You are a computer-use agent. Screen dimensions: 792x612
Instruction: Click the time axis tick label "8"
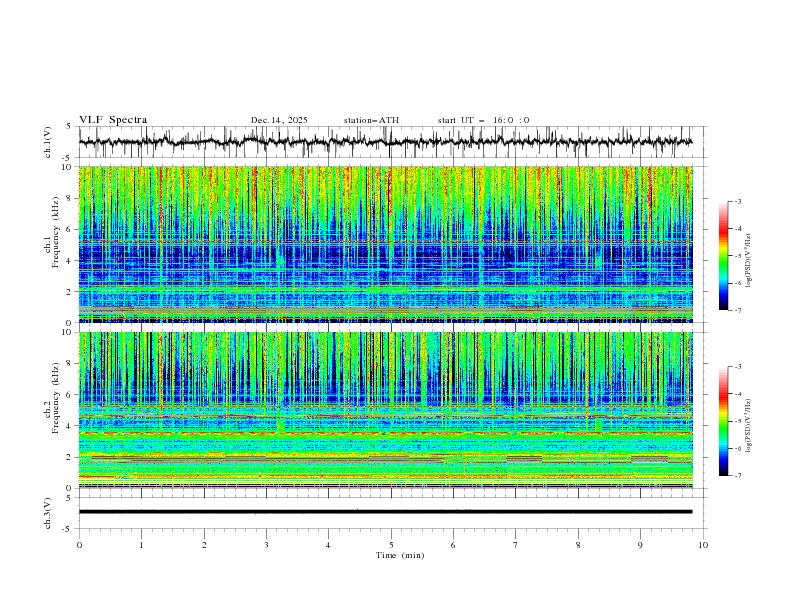[x=578, y=545]
